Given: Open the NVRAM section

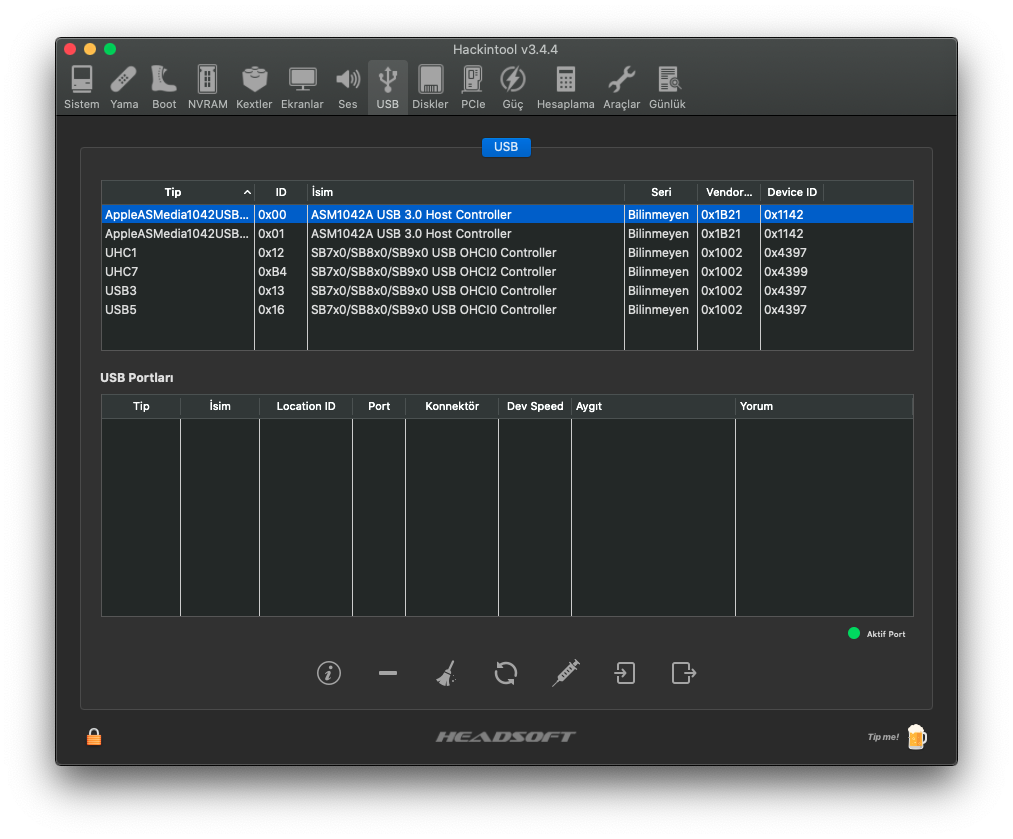Looking at the screenshot, I should point(207,87).
